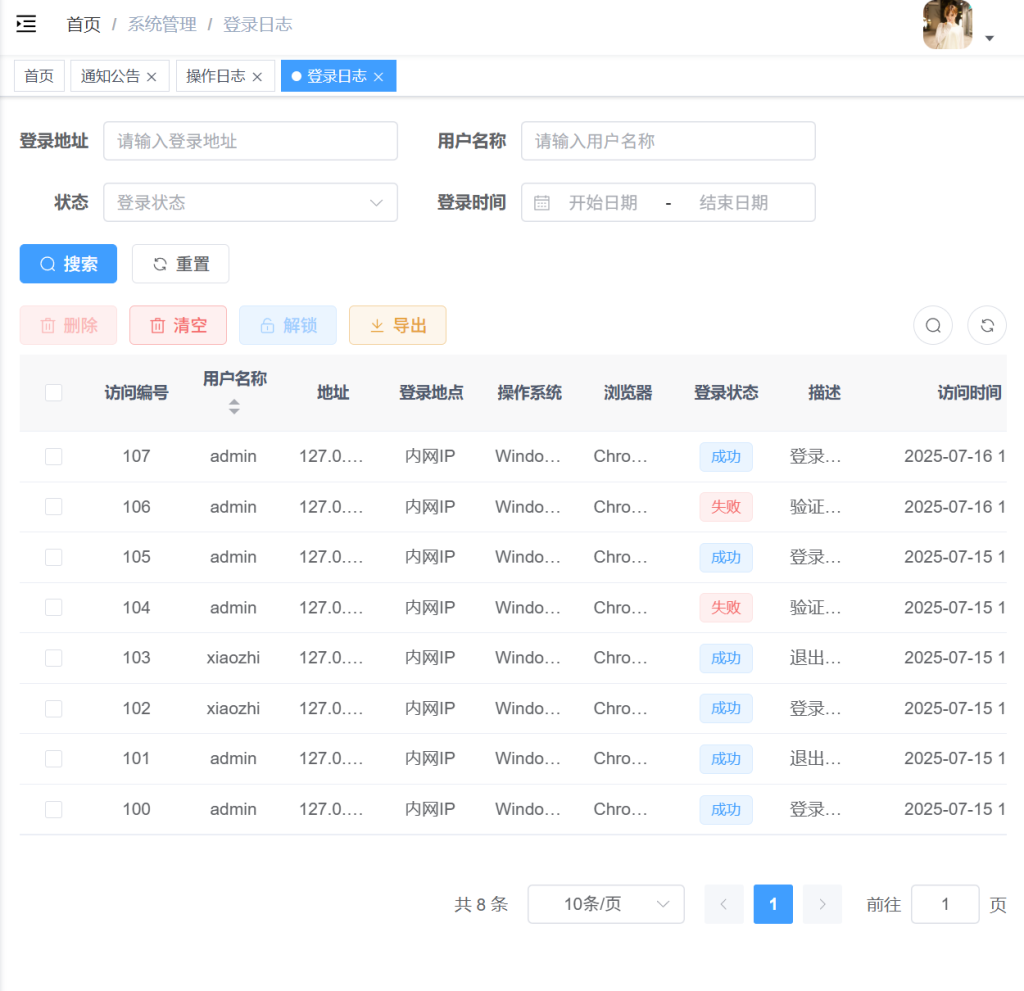This screenshot has width=1024, height=991.
Task: Check the box for row 107
Action: (x=54, y=457)
